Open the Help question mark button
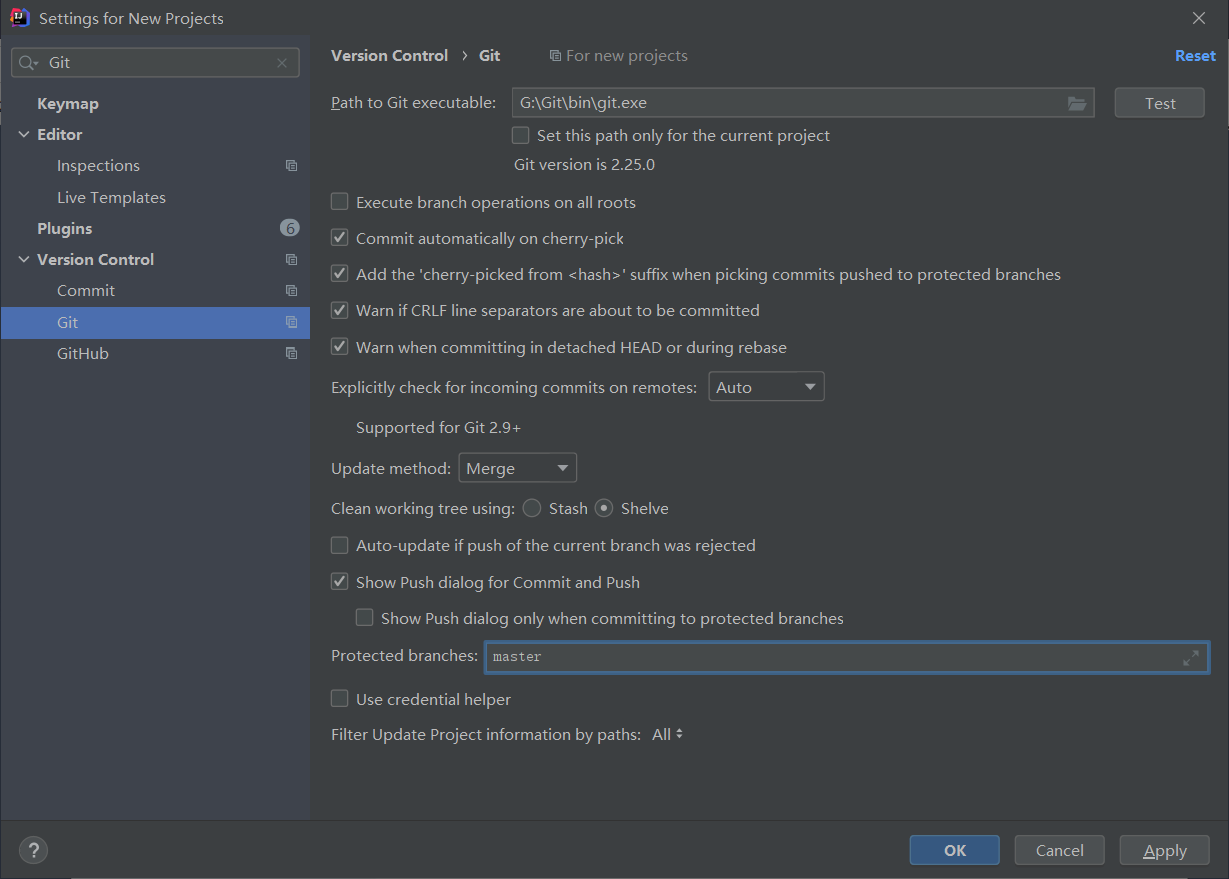The image size is (1229, 879). coord(33,851)
